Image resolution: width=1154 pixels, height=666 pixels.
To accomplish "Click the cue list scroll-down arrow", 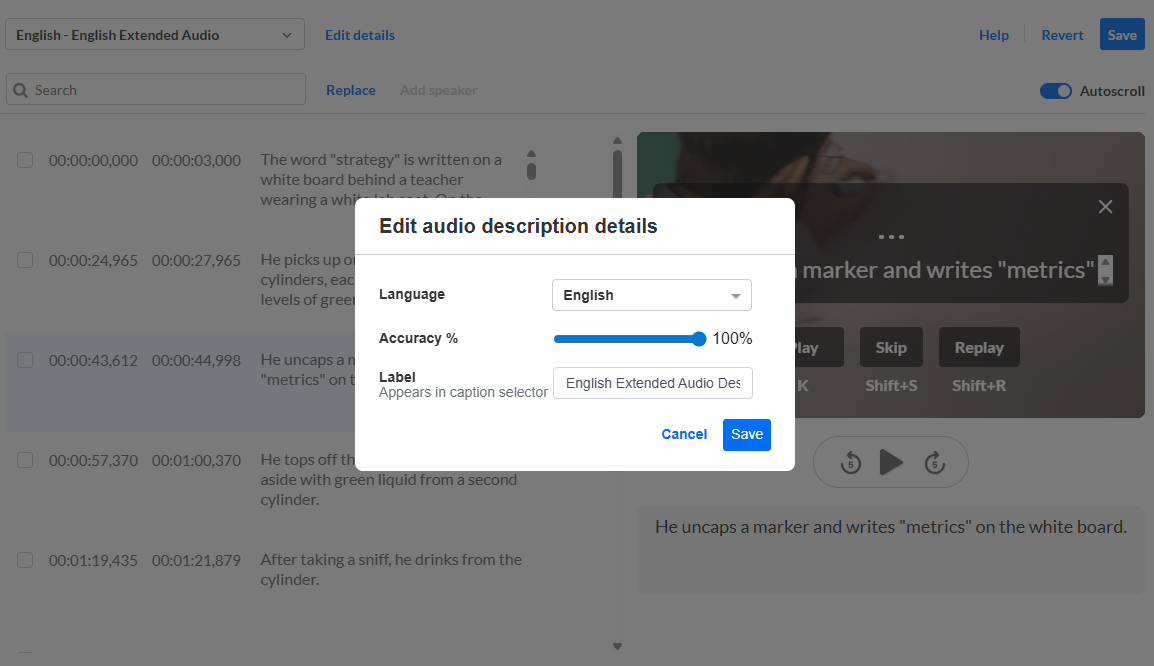I will 617,646.
